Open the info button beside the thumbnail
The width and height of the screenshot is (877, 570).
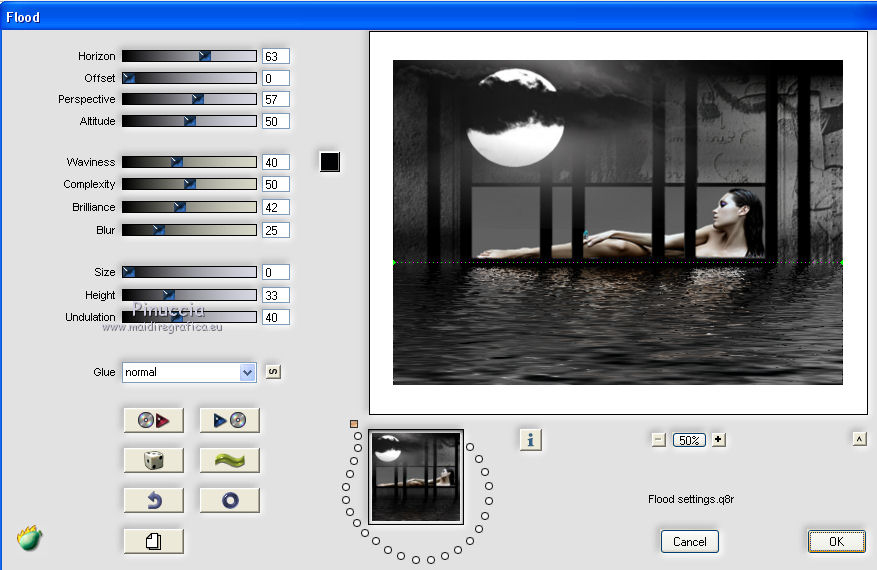(530, 439)
